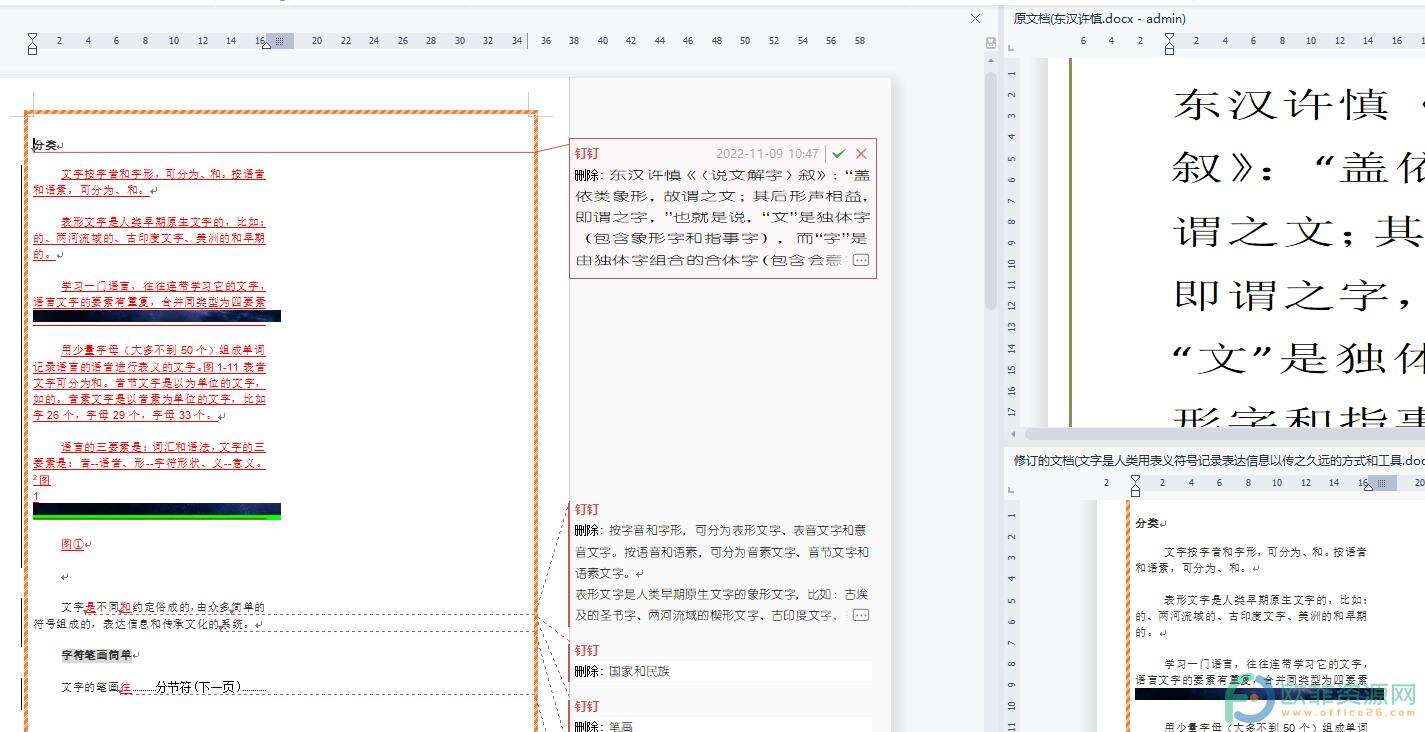Click the 图① caption in main document
This screenshot has height=732, width=1425.
(x=73, y=545)
